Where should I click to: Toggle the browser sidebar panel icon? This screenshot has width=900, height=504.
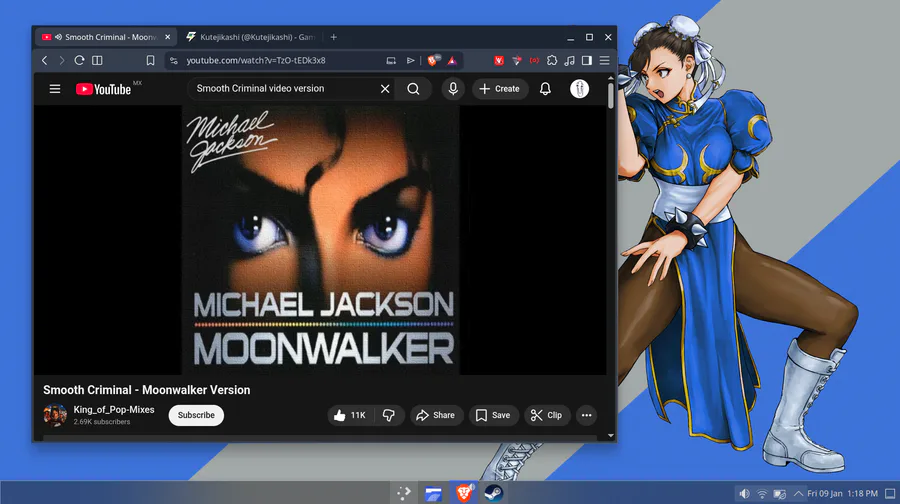pos(587,60)
